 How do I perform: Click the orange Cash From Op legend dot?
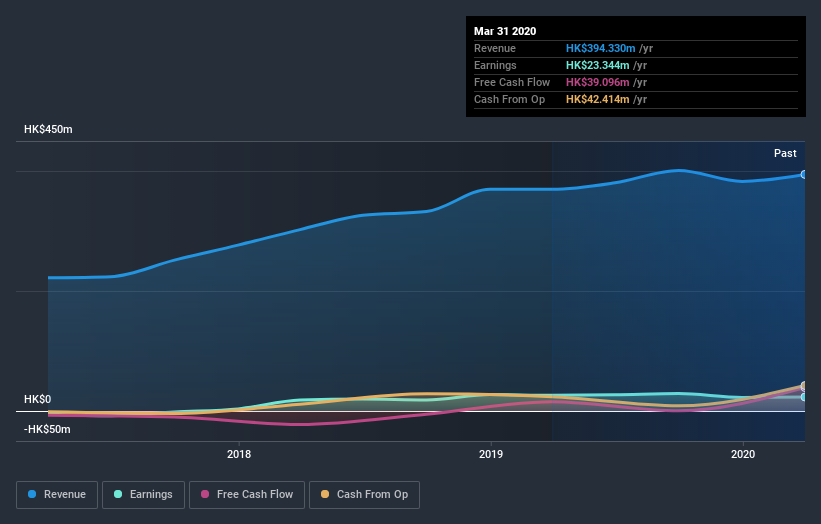pos(325,494)
